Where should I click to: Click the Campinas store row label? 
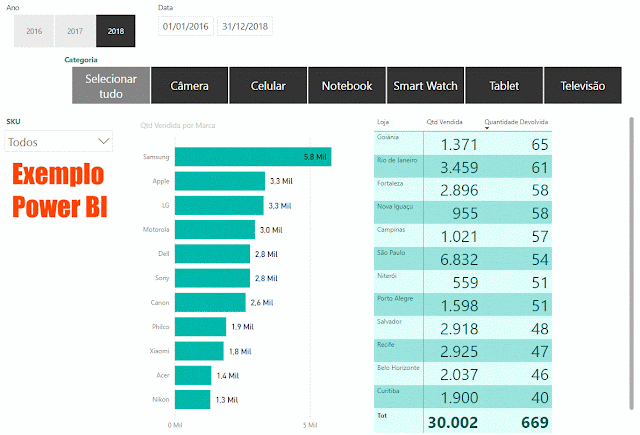click(x=391, y=230)
